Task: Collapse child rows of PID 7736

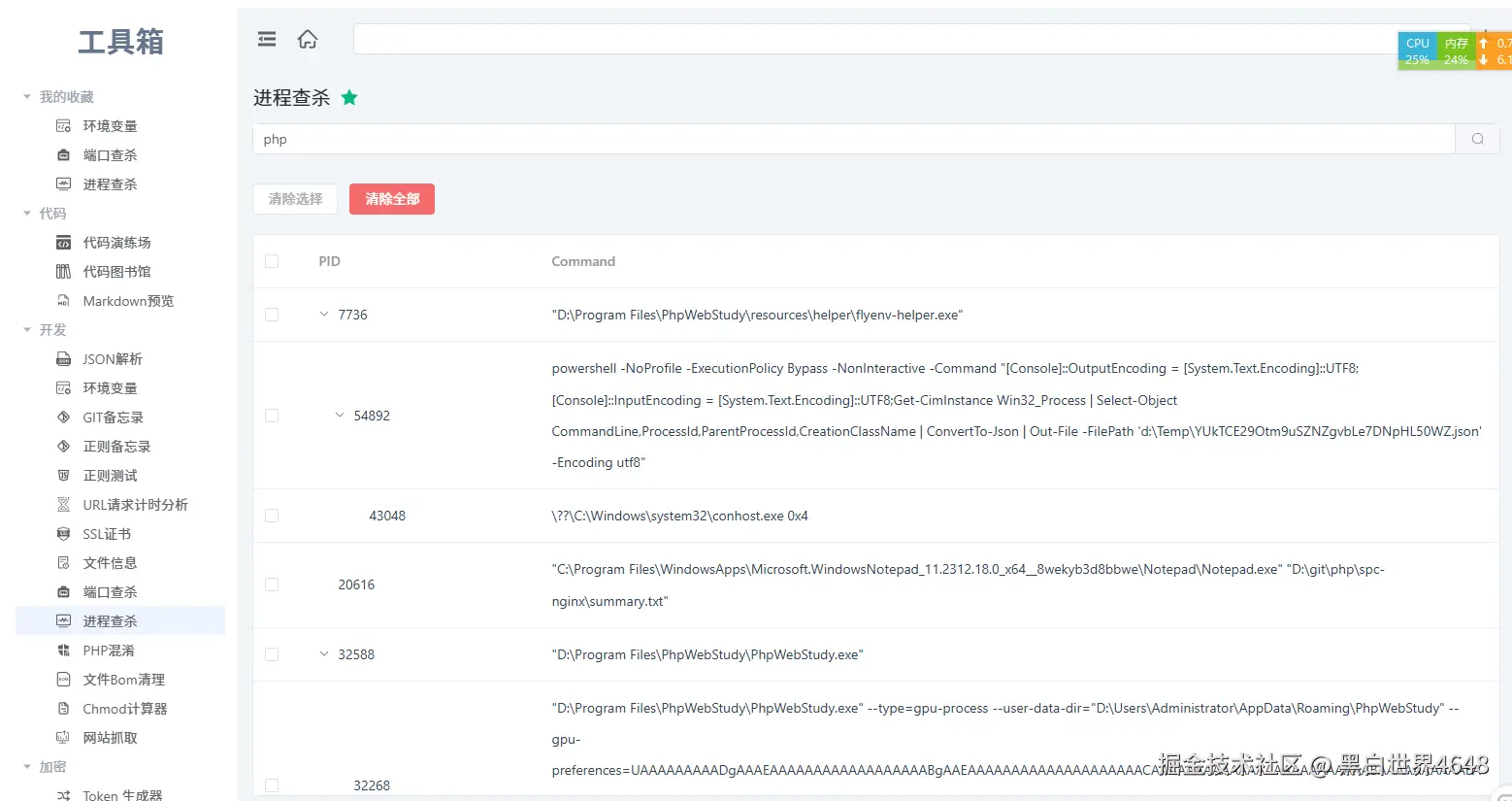Action: 324,315
